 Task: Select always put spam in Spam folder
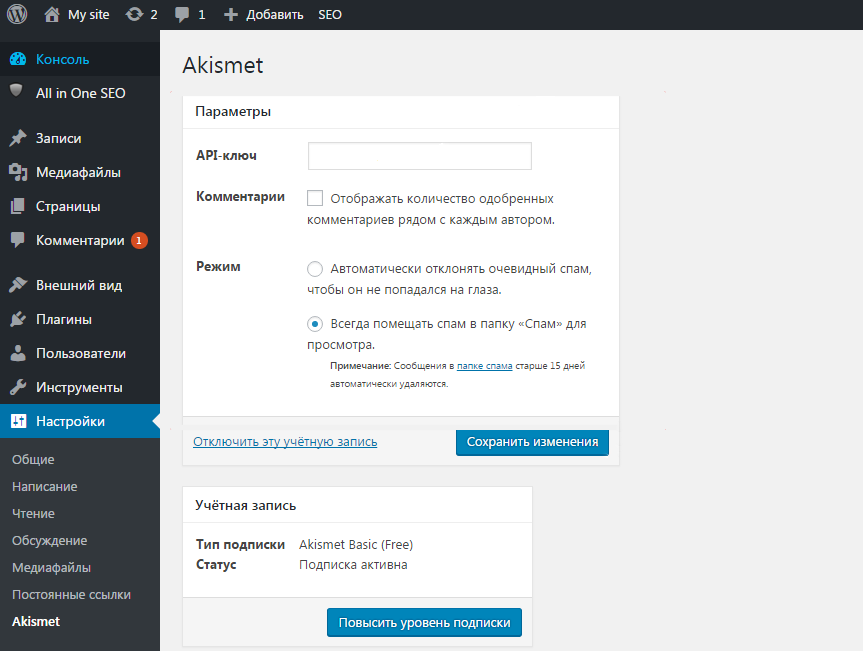coord(315,324)
